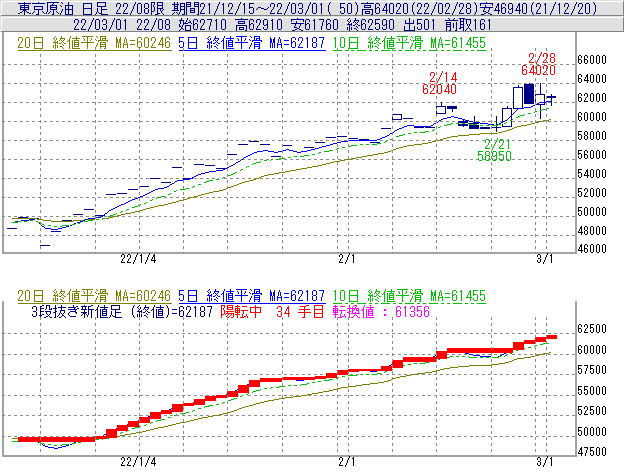
Task: Click the 62500 label on lower axis
Action: click(x=592, y=329)
